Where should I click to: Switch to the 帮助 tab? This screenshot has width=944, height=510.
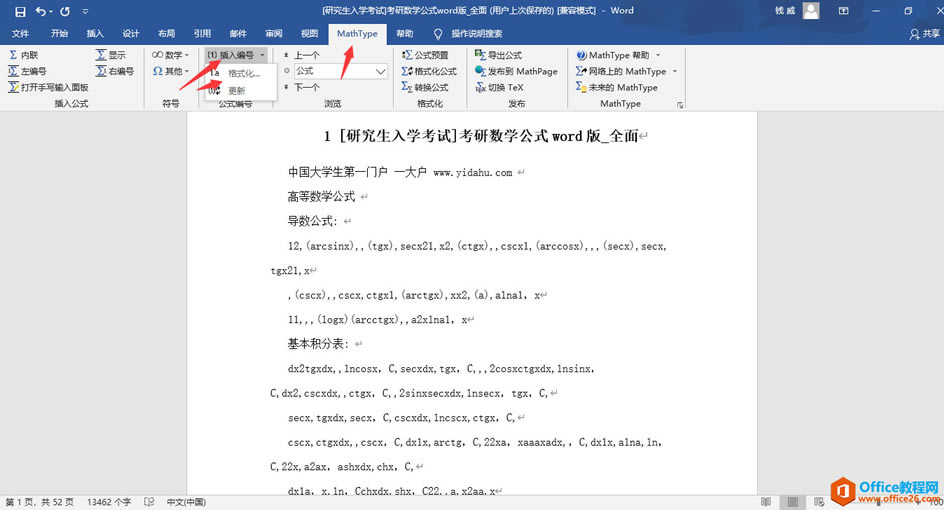coord(405,34)
